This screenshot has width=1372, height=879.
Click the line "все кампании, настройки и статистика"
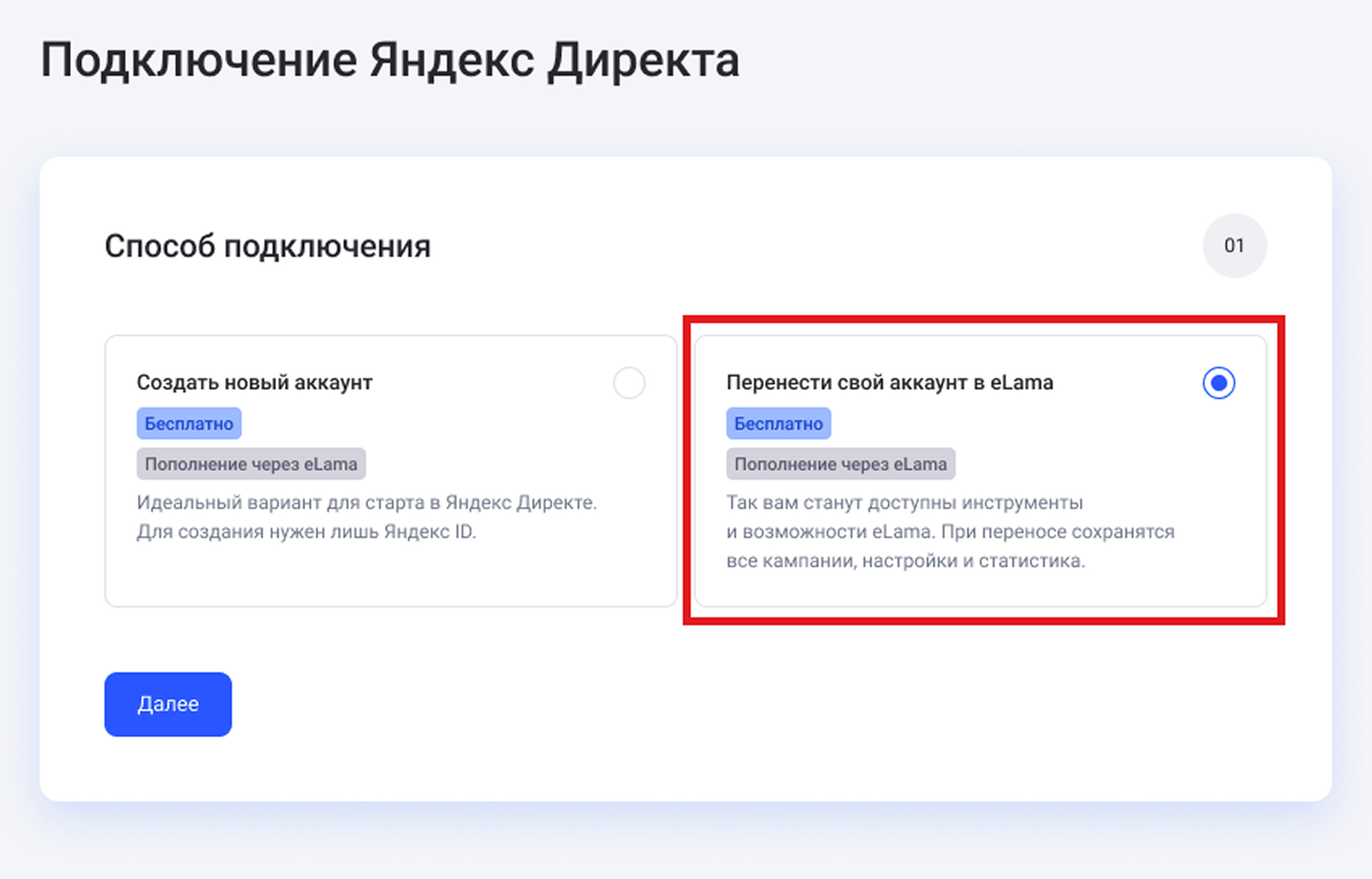pos(906,561)
